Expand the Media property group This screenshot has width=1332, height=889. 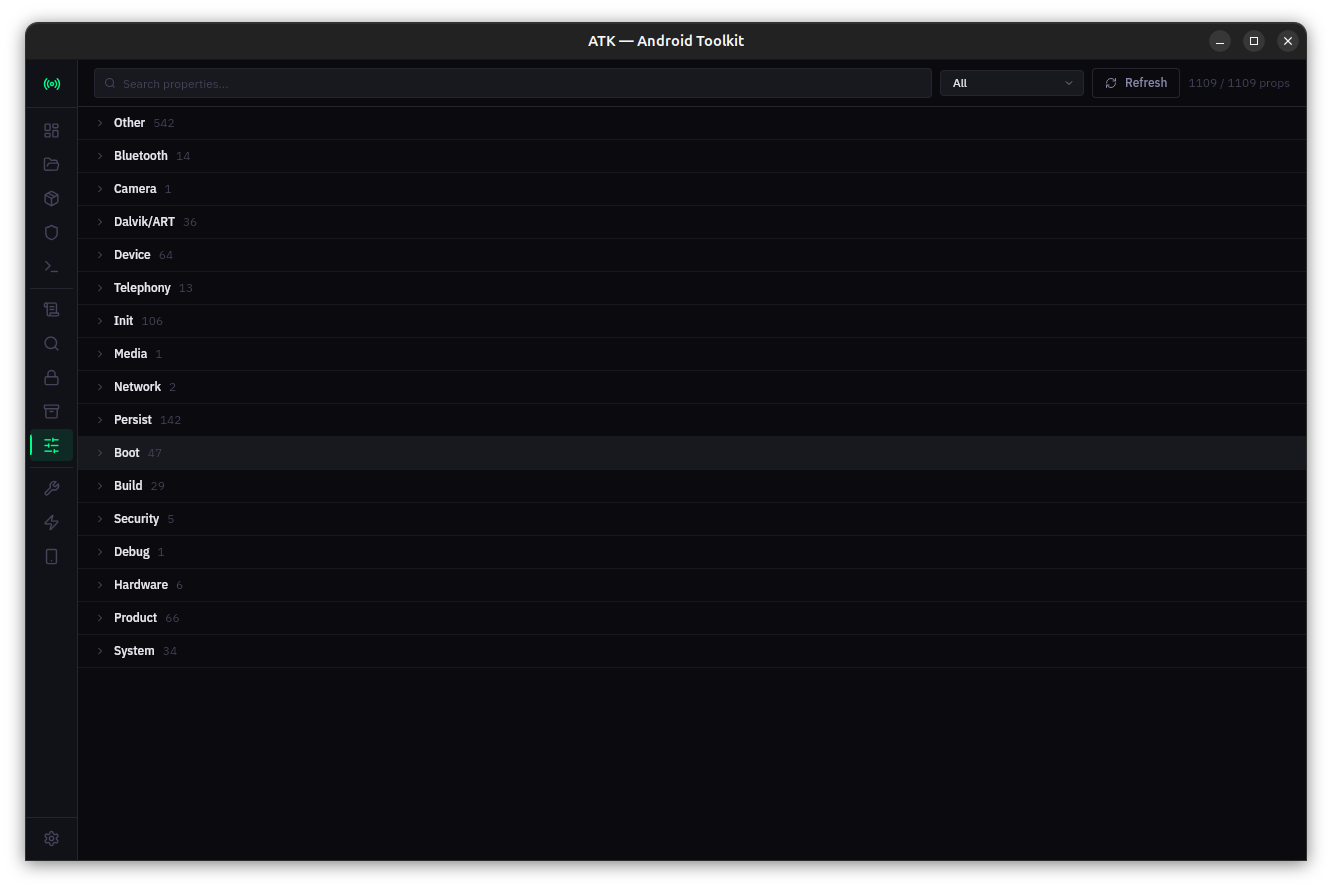692,354
